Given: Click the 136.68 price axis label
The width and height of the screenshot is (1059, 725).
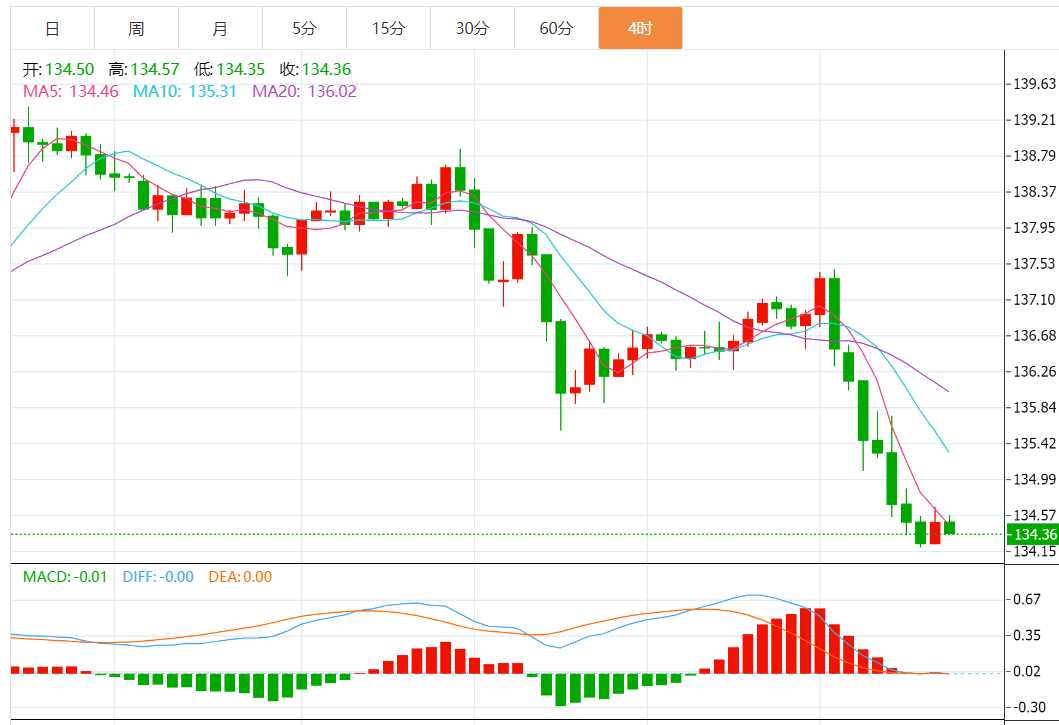Looking at the screenshot, I should pyautogui.click(x=1035, y=336).
